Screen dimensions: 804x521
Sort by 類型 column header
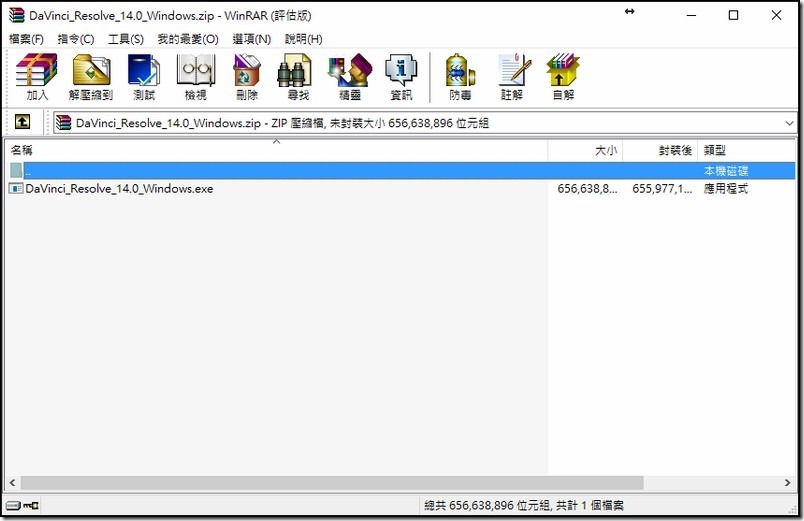coord(746,150)
